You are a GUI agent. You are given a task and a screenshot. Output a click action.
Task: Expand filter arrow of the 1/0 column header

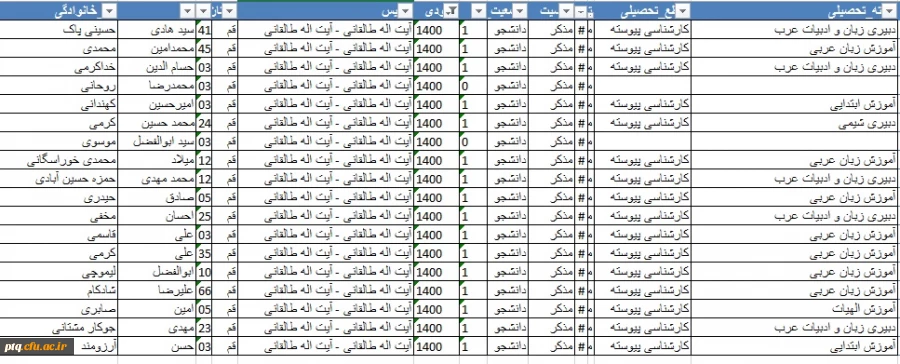[479, 11]
